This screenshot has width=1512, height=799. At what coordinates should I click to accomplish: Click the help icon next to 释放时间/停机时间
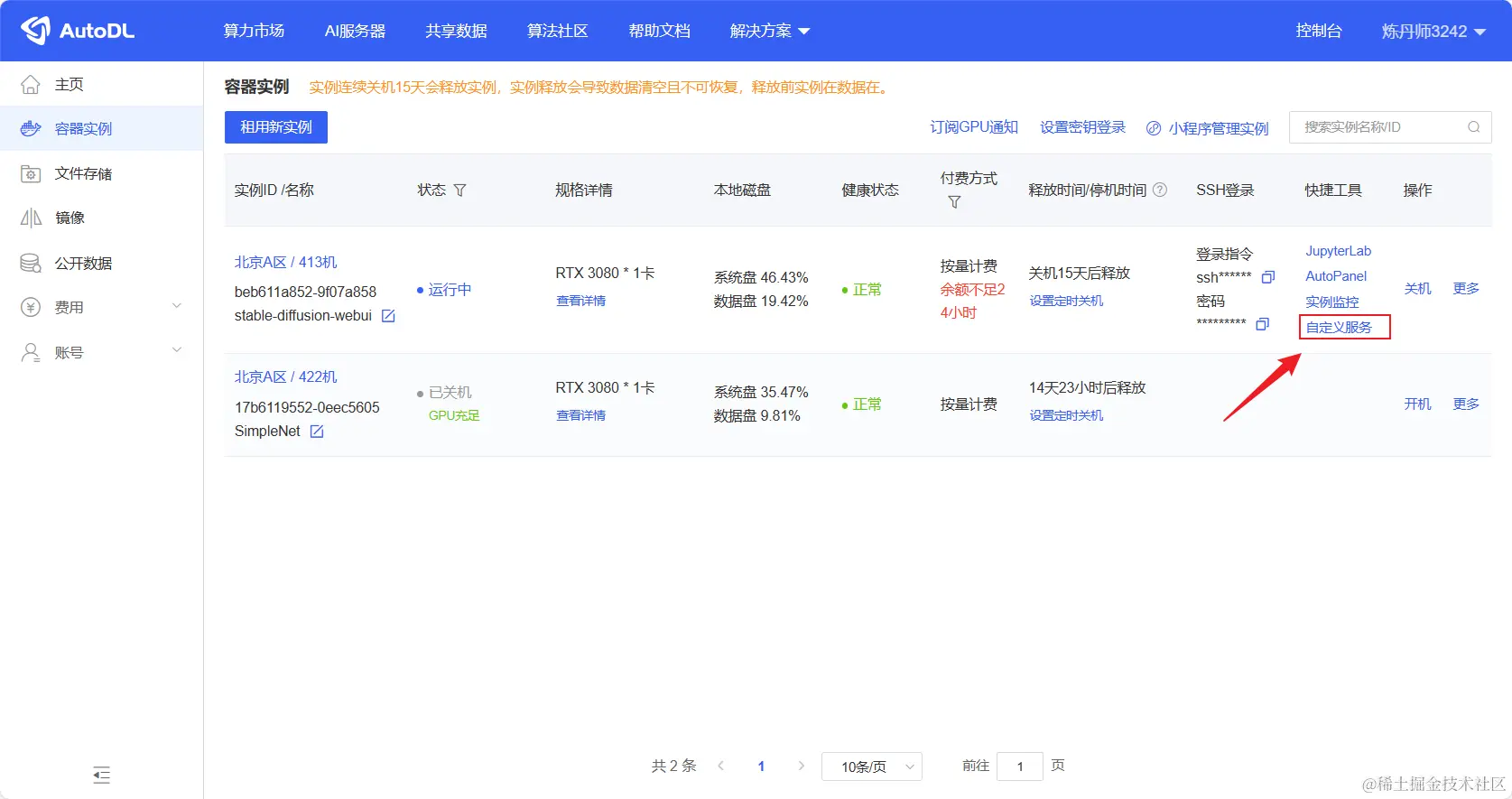pos(1160,190)
